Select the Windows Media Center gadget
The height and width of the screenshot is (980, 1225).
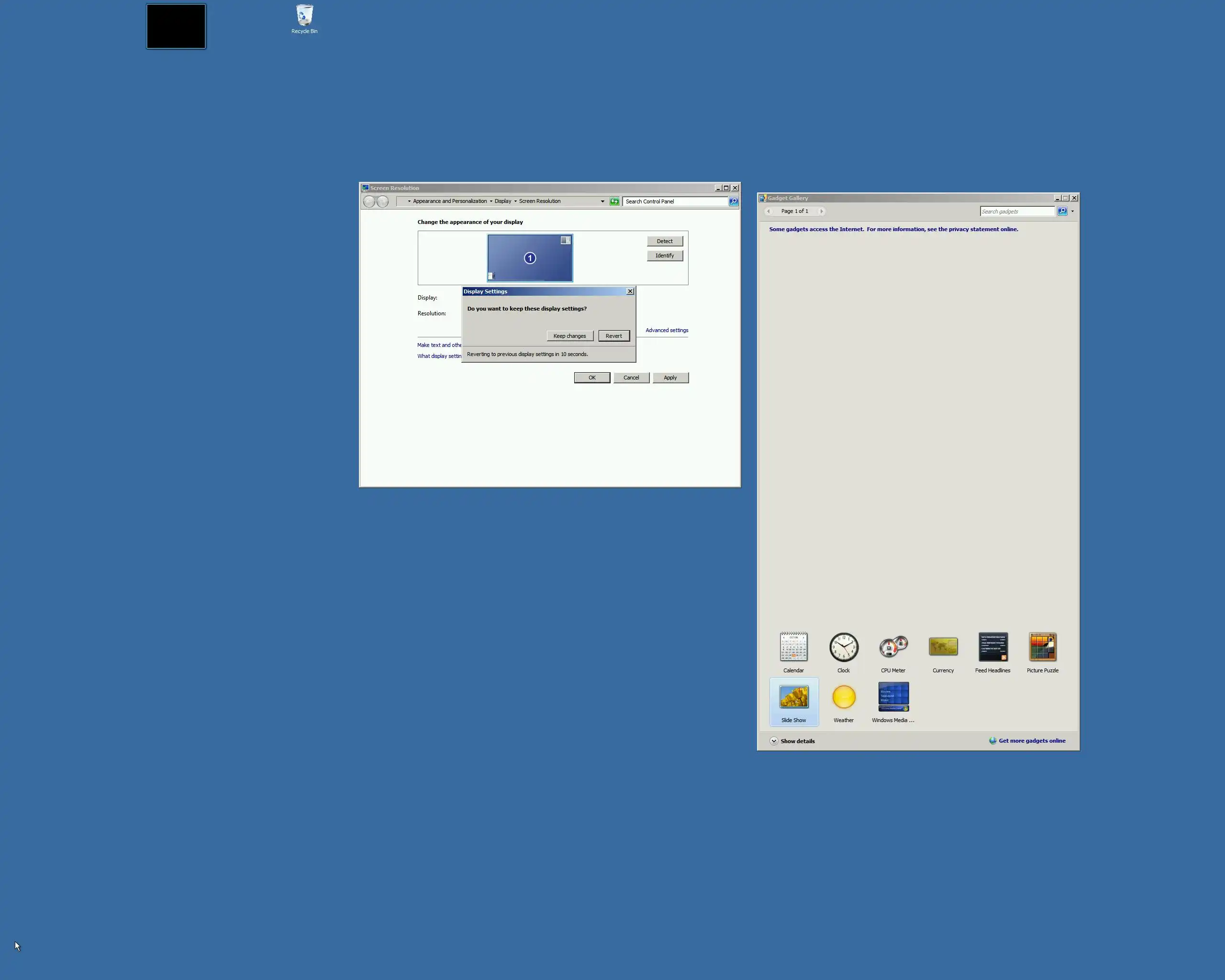tap(893, 698)
